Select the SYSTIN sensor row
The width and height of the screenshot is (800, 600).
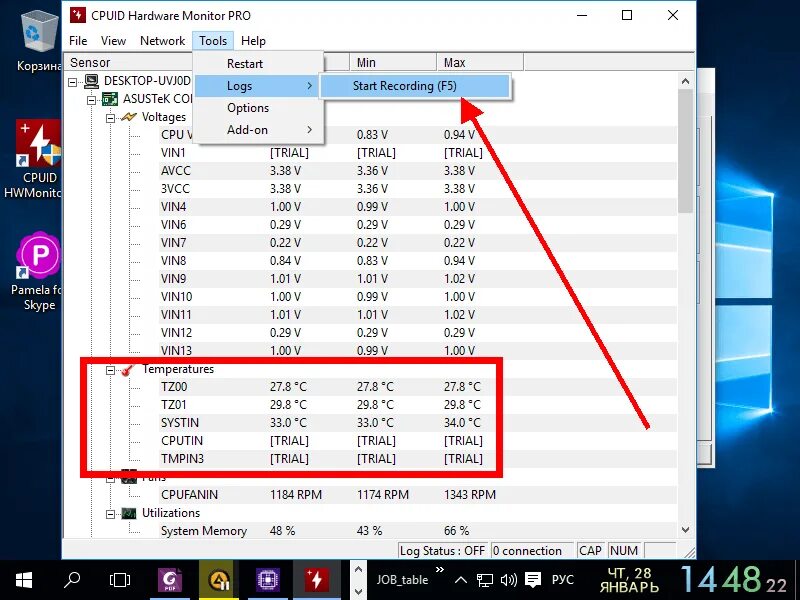[417, 423]
